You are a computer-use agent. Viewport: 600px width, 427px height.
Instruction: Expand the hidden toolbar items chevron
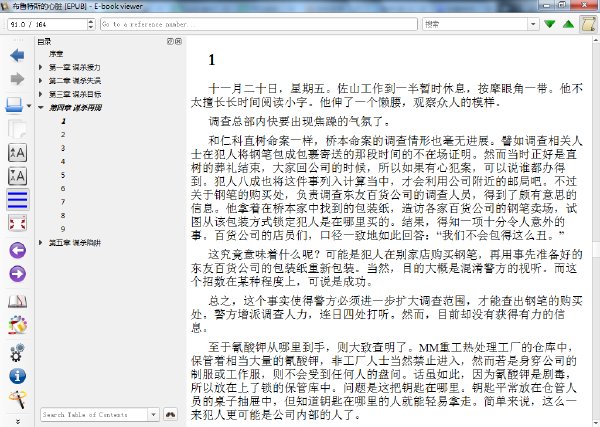(18, 421)
